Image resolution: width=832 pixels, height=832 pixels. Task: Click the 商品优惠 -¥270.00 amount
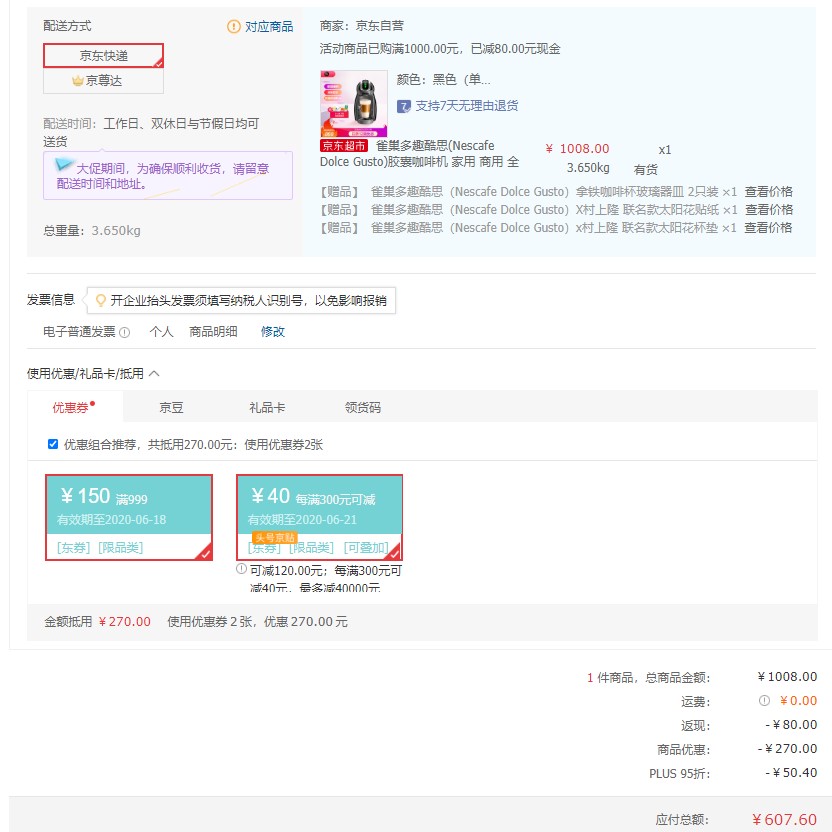tap(787, 749)
